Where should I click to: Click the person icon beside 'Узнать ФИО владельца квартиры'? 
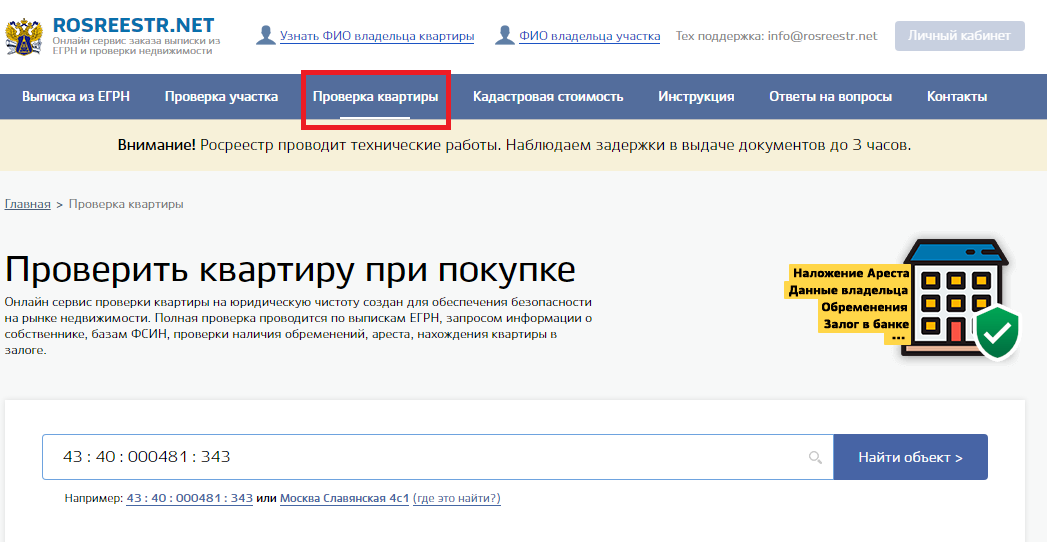click(x=266, y=35)
